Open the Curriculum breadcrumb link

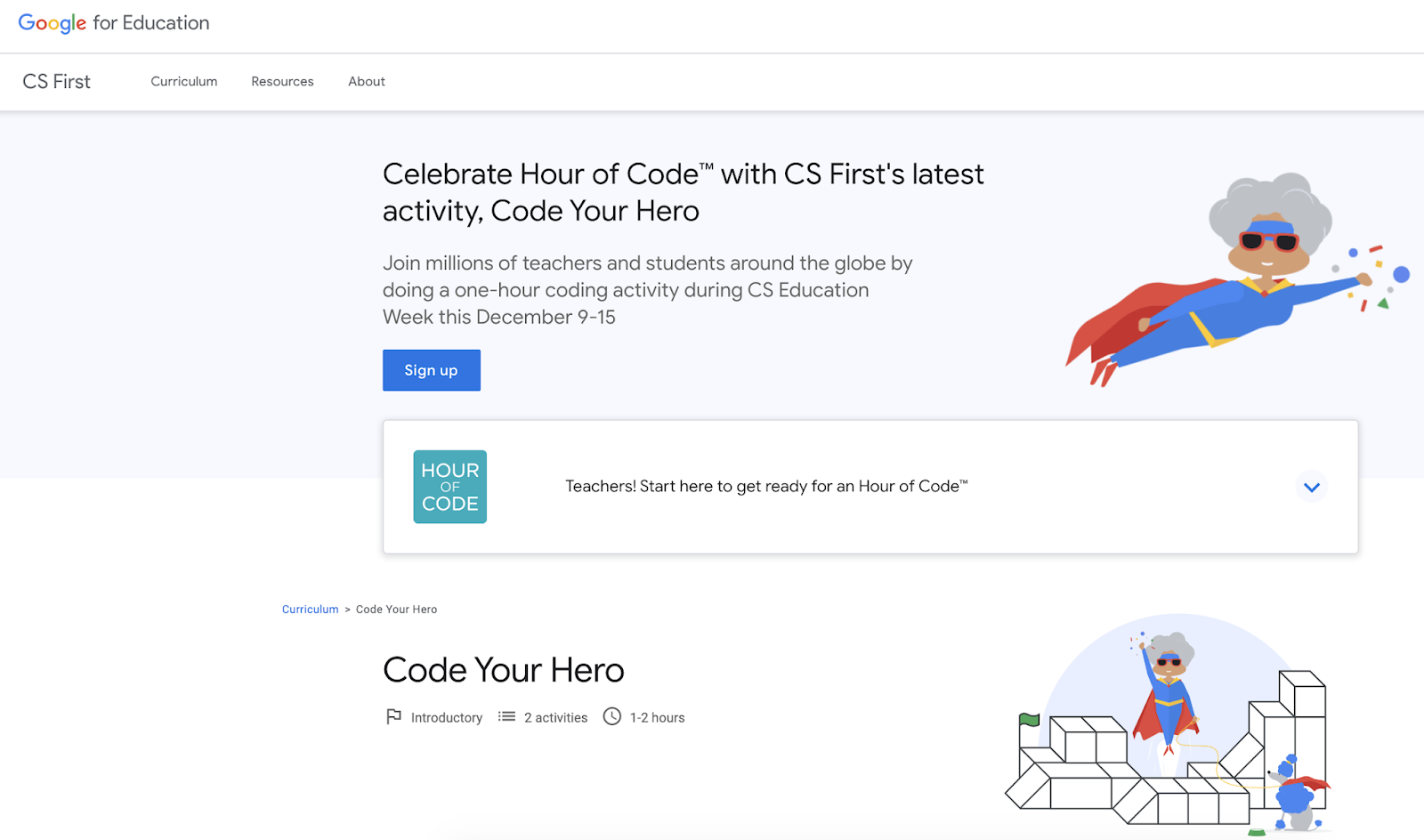pos(310,609)
